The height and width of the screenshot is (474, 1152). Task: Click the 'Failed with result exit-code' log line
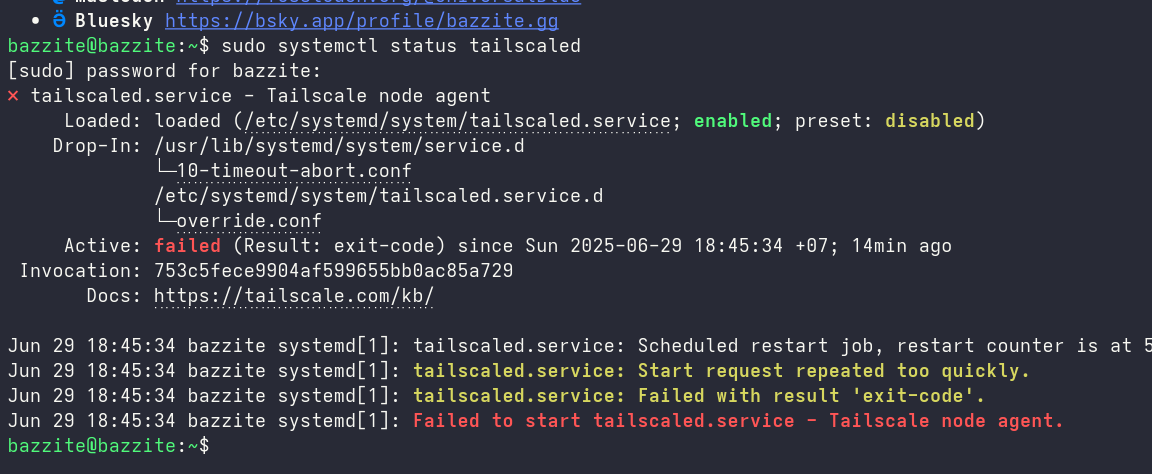pyautogui.click(x=699, y=396)
